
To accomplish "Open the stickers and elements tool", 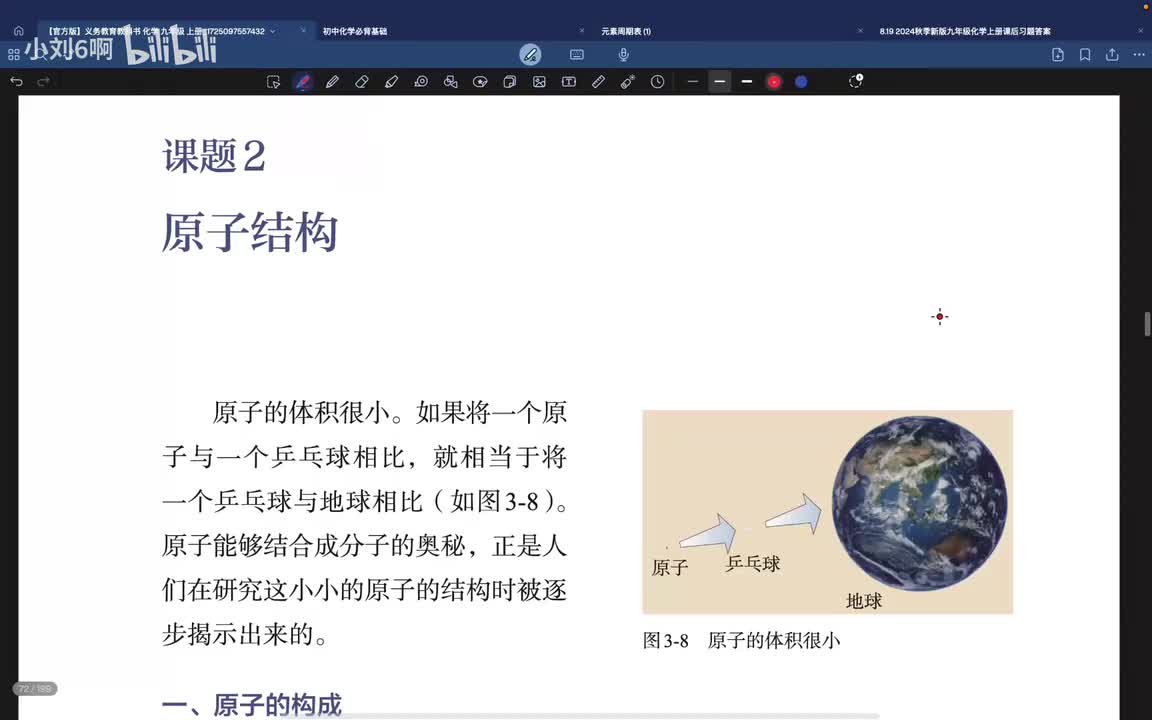I will 480,82.
